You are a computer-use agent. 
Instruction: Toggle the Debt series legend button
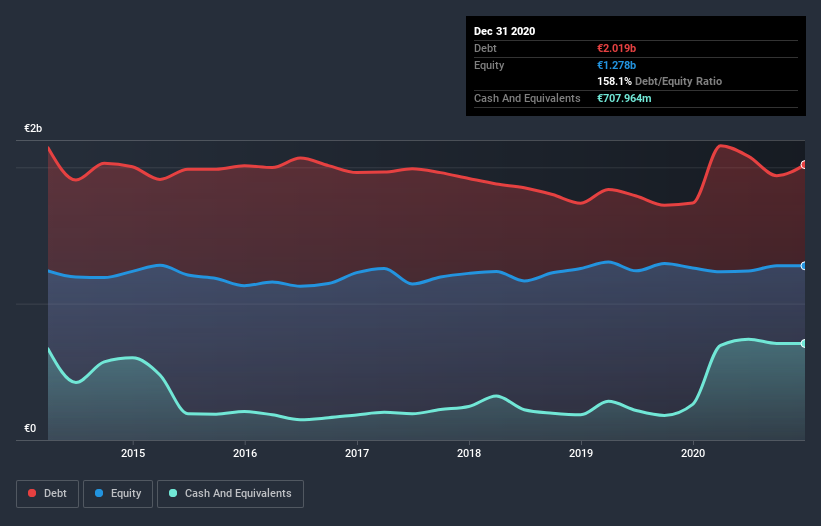tap(47, 494)
